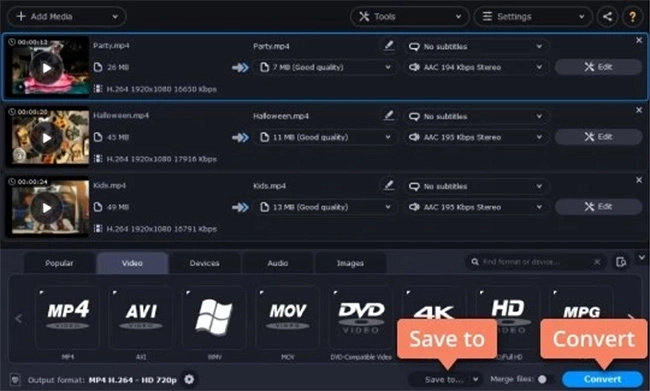Open subtitles dropdown for Halloween.mp4
The width and height of the screenshot is (650, 391).
tap(476, 117)
